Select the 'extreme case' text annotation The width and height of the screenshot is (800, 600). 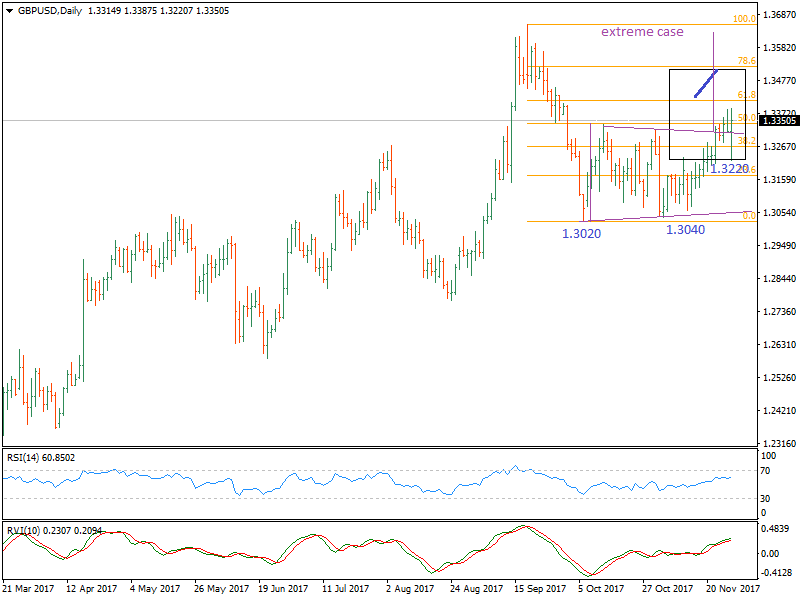tap(642, 32)
